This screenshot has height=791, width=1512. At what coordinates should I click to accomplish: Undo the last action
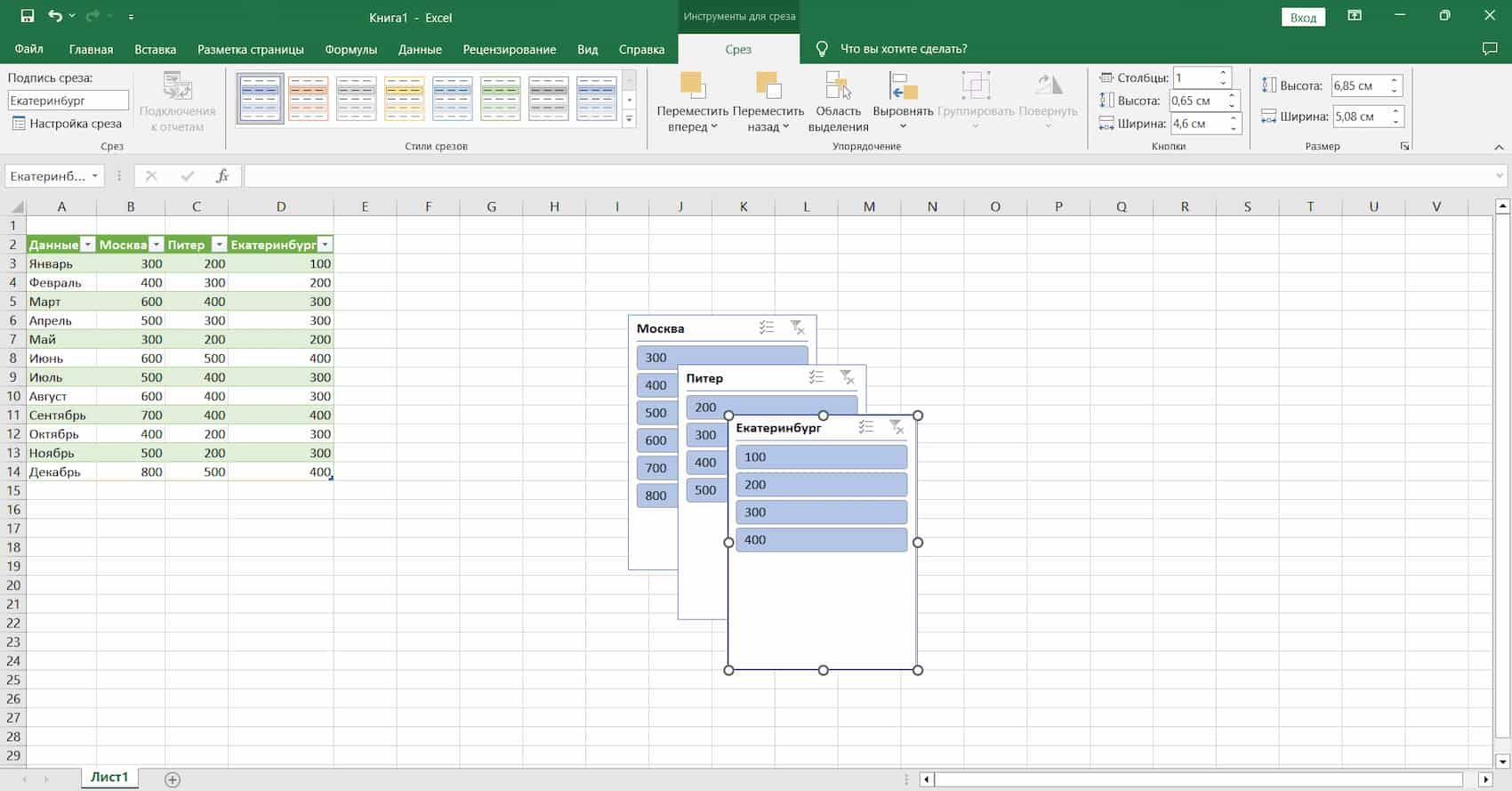(x=55, y=16)
